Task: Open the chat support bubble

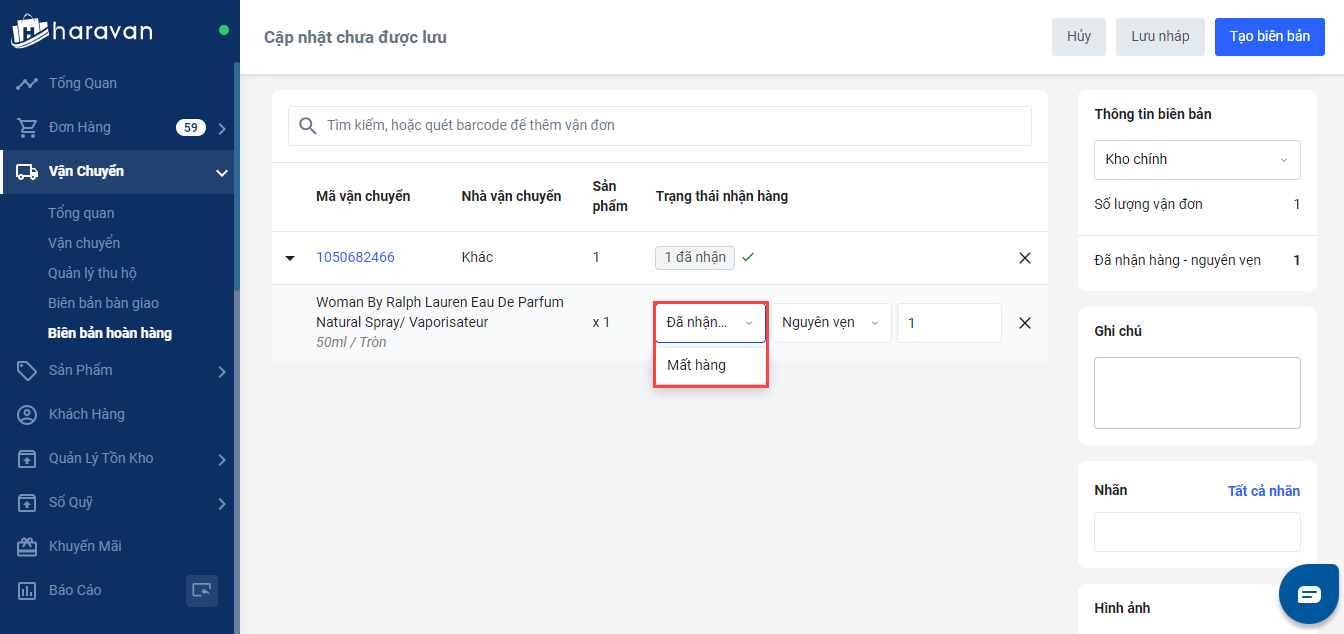Action: [1309, 594]
